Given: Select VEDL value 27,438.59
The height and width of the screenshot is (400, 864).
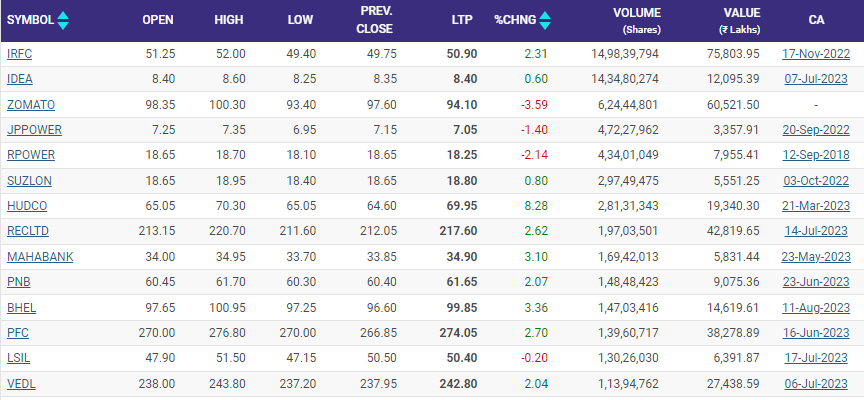Looking at the screenshot, I should (734, 383).
